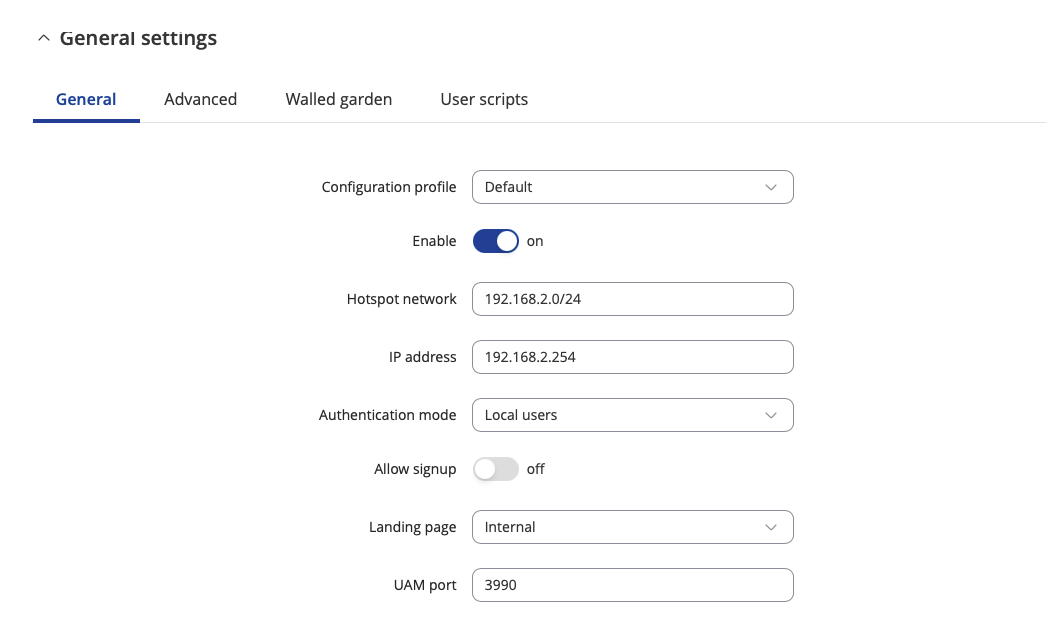The image size is (1046, 625).
Task: Click chevron arrow in Landing page box
Action: [x=770, y=528]
